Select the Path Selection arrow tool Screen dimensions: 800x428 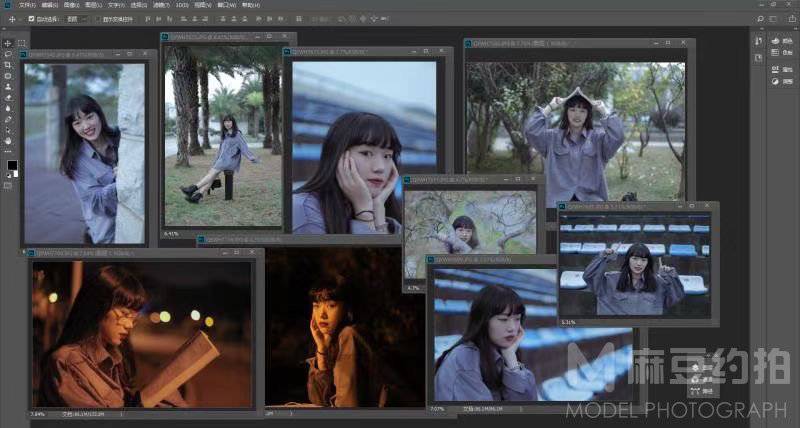8,130
